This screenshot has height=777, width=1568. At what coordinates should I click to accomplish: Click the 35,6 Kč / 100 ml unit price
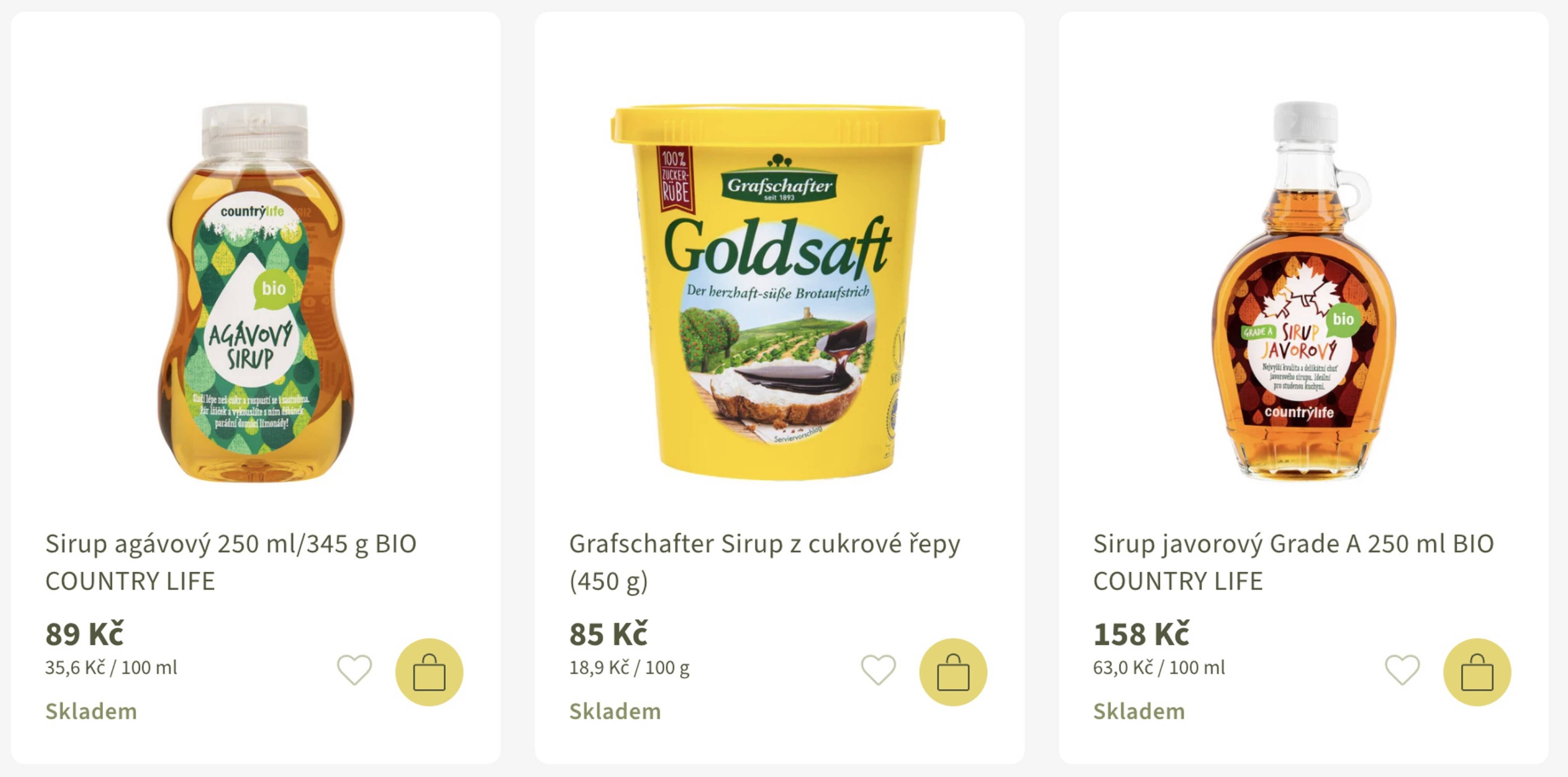(x=111, y=667)
